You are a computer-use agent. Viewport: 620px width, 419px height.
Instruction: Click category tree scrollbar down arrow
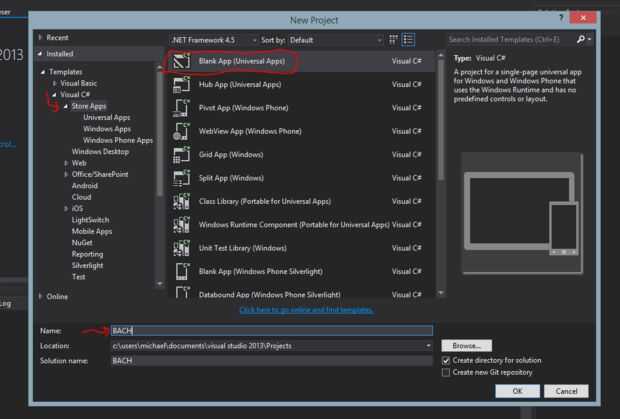pos(159,283)
